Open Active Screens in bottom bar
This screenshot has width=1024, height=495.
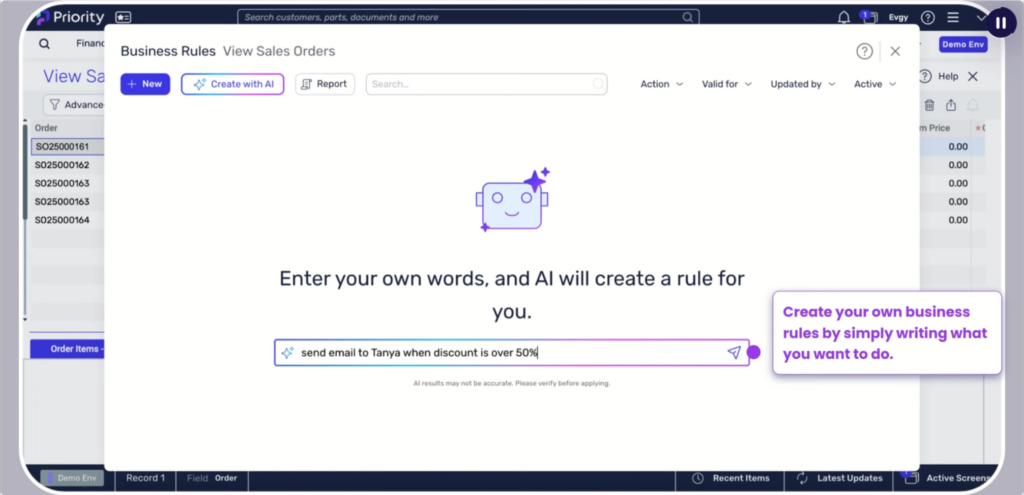(x=957, y=478)
